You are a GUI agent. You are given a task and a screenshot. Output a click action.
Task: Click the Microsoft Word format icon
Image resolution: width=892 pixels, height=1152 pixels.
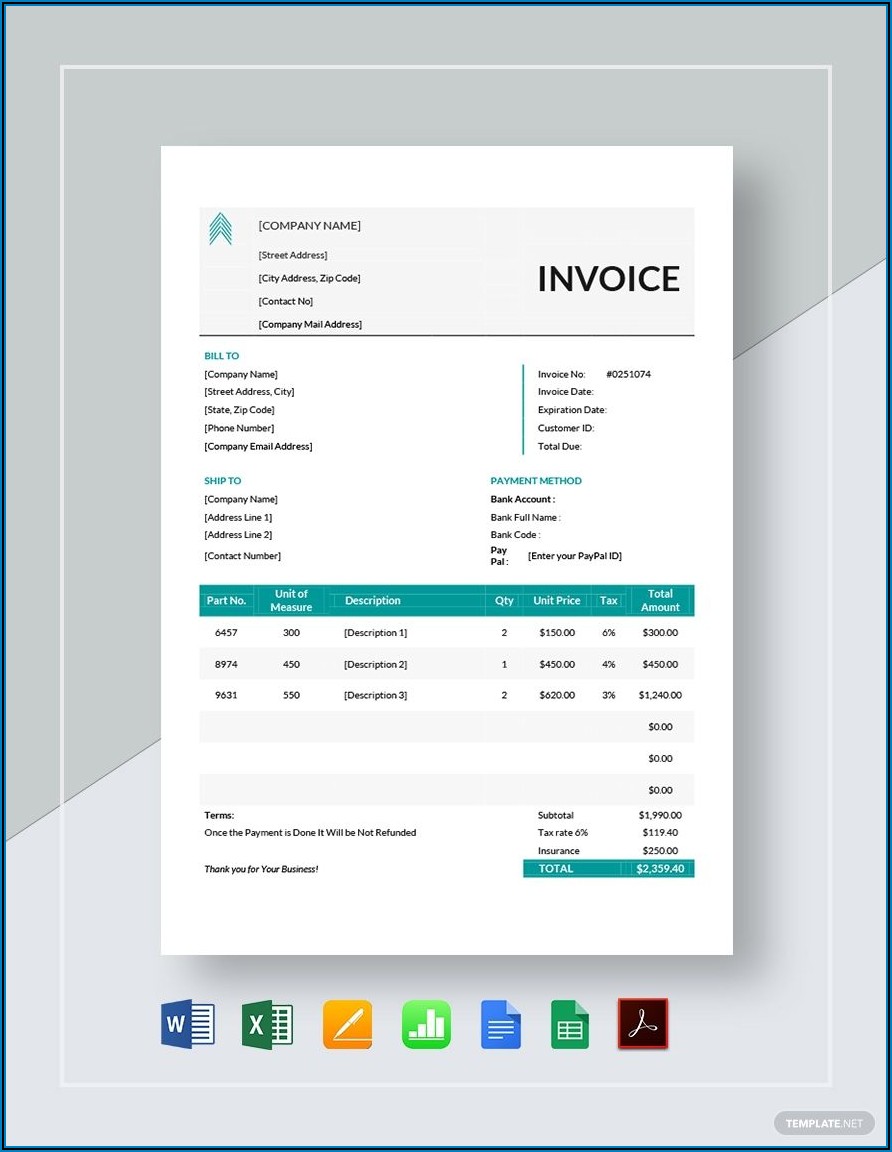coord(188,1024)
